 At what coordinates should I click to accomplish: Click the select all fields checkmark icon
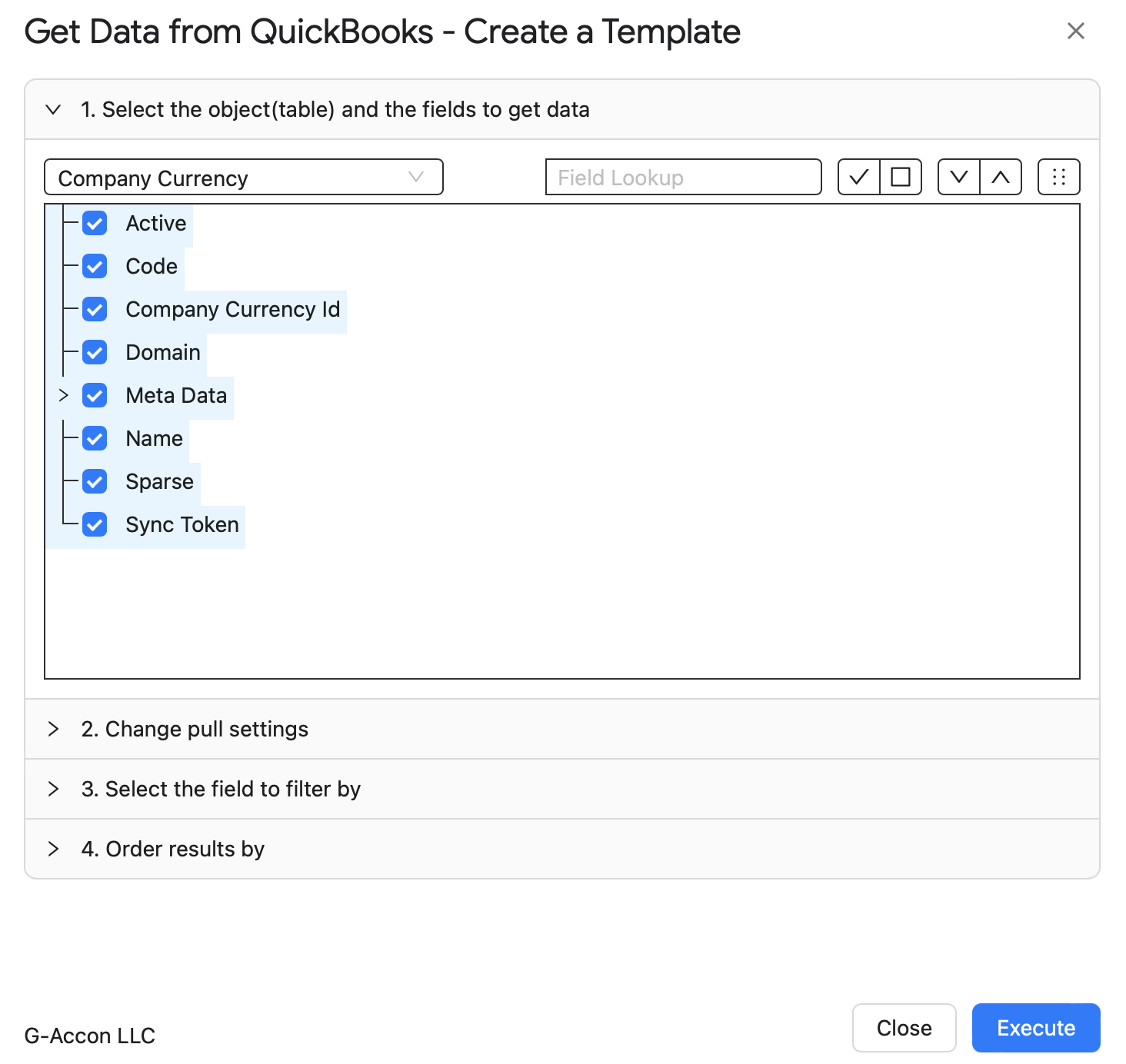click(x=858, y=178)
